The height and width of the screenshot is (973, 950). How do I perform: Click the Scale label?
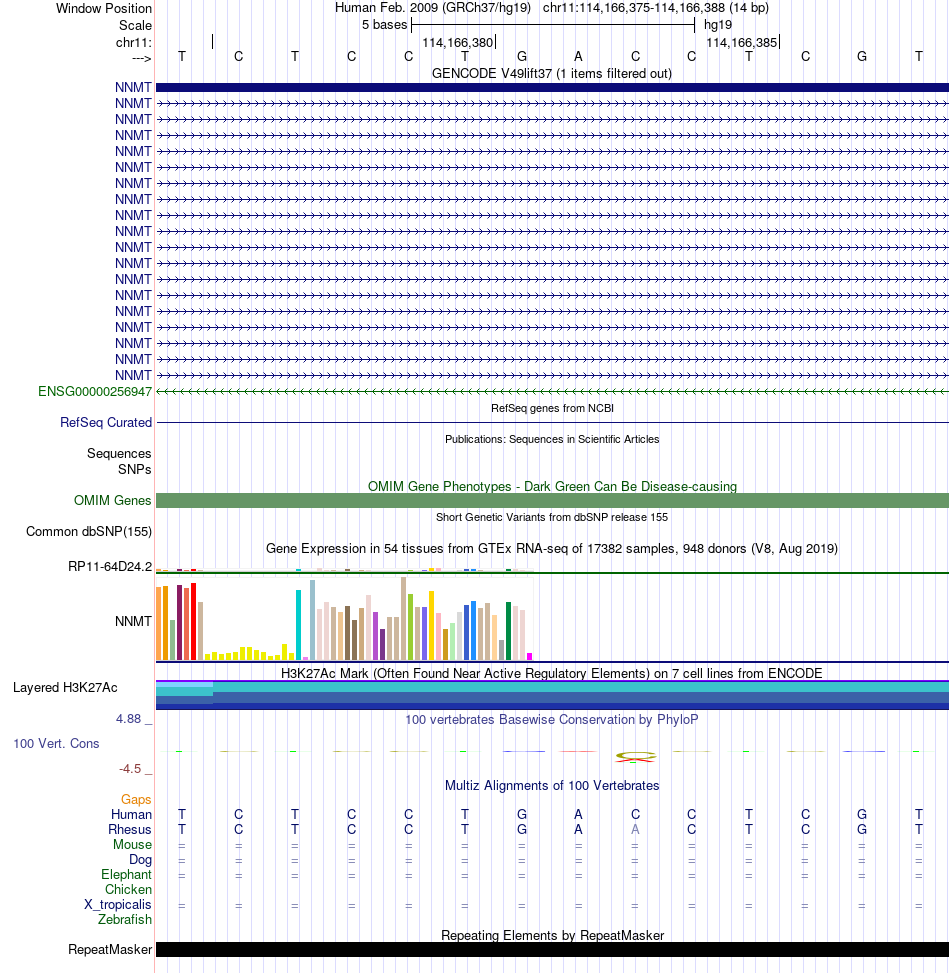coord(135,25)
